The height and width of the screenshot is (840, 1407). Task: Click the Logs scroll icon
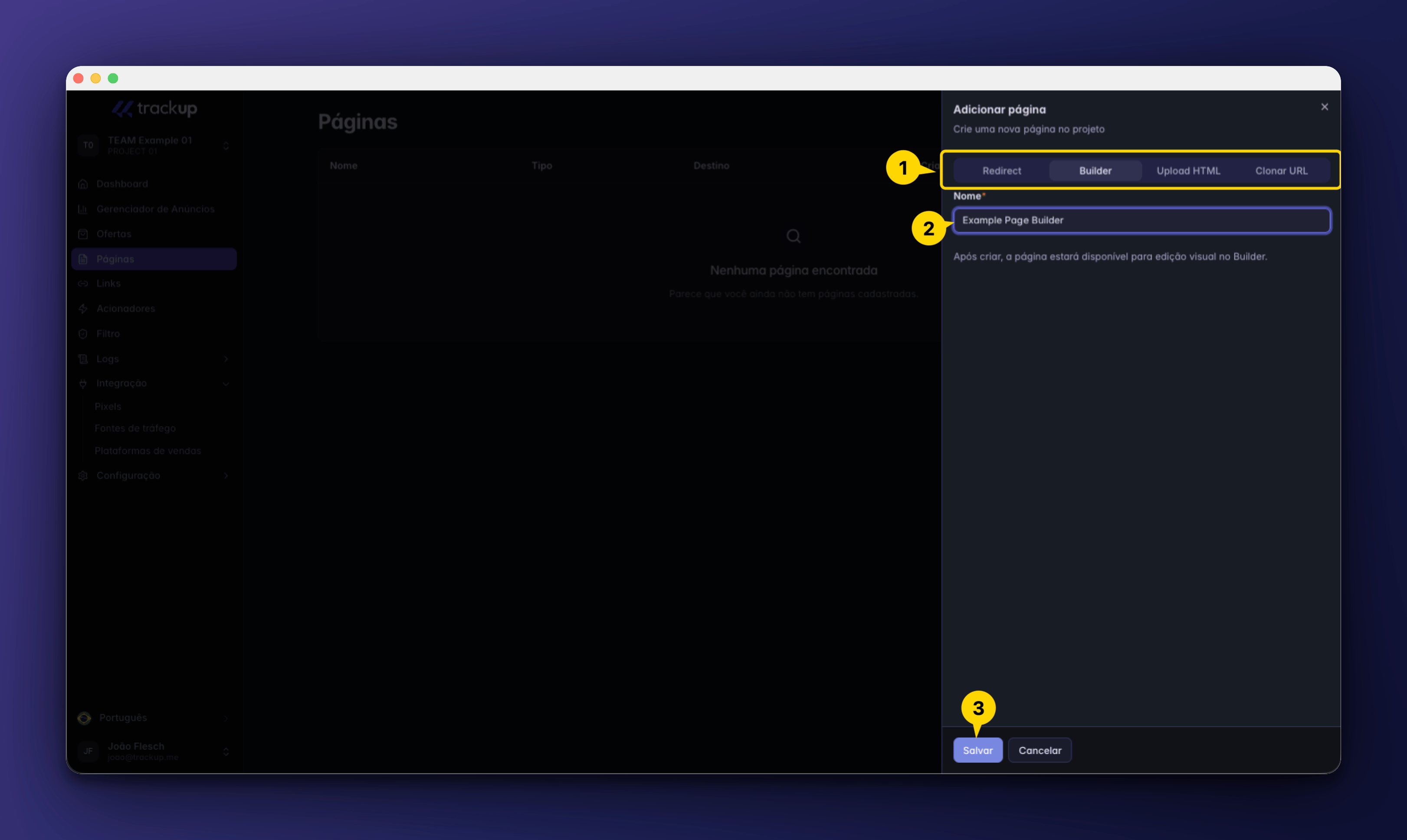[x=83, y=358]
